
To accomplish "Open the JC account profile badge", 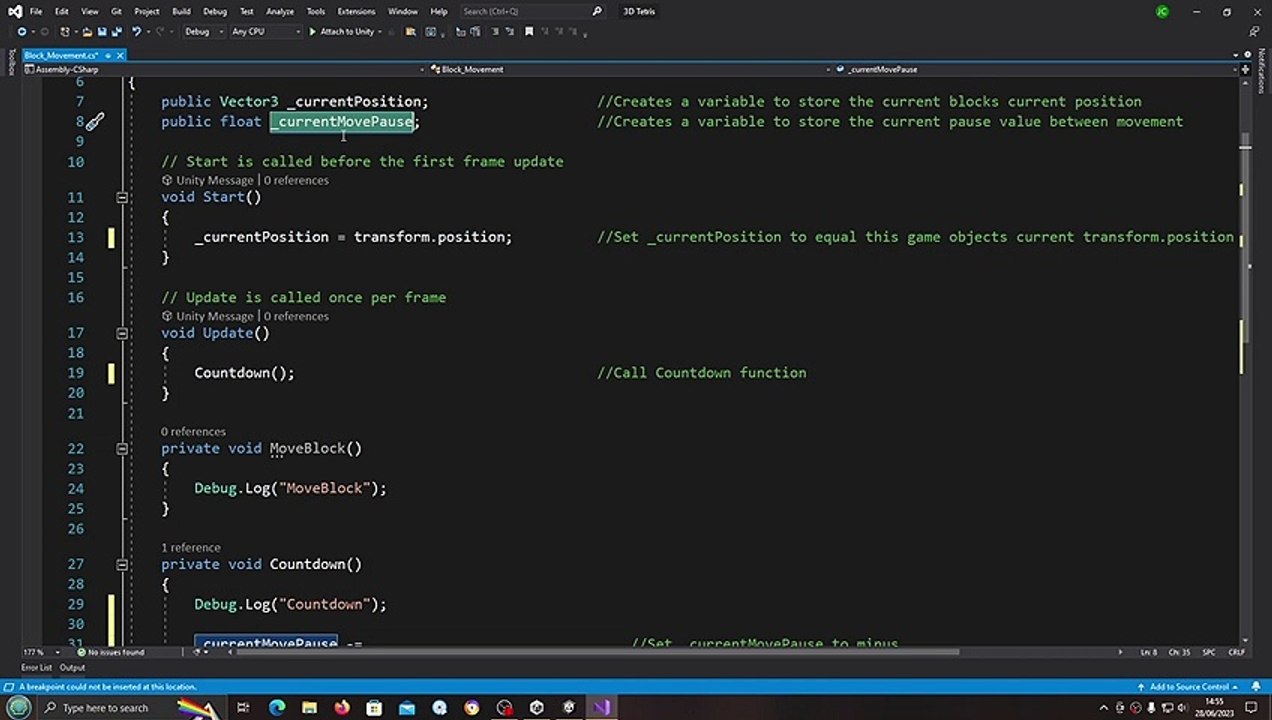I will (1162, 12).
